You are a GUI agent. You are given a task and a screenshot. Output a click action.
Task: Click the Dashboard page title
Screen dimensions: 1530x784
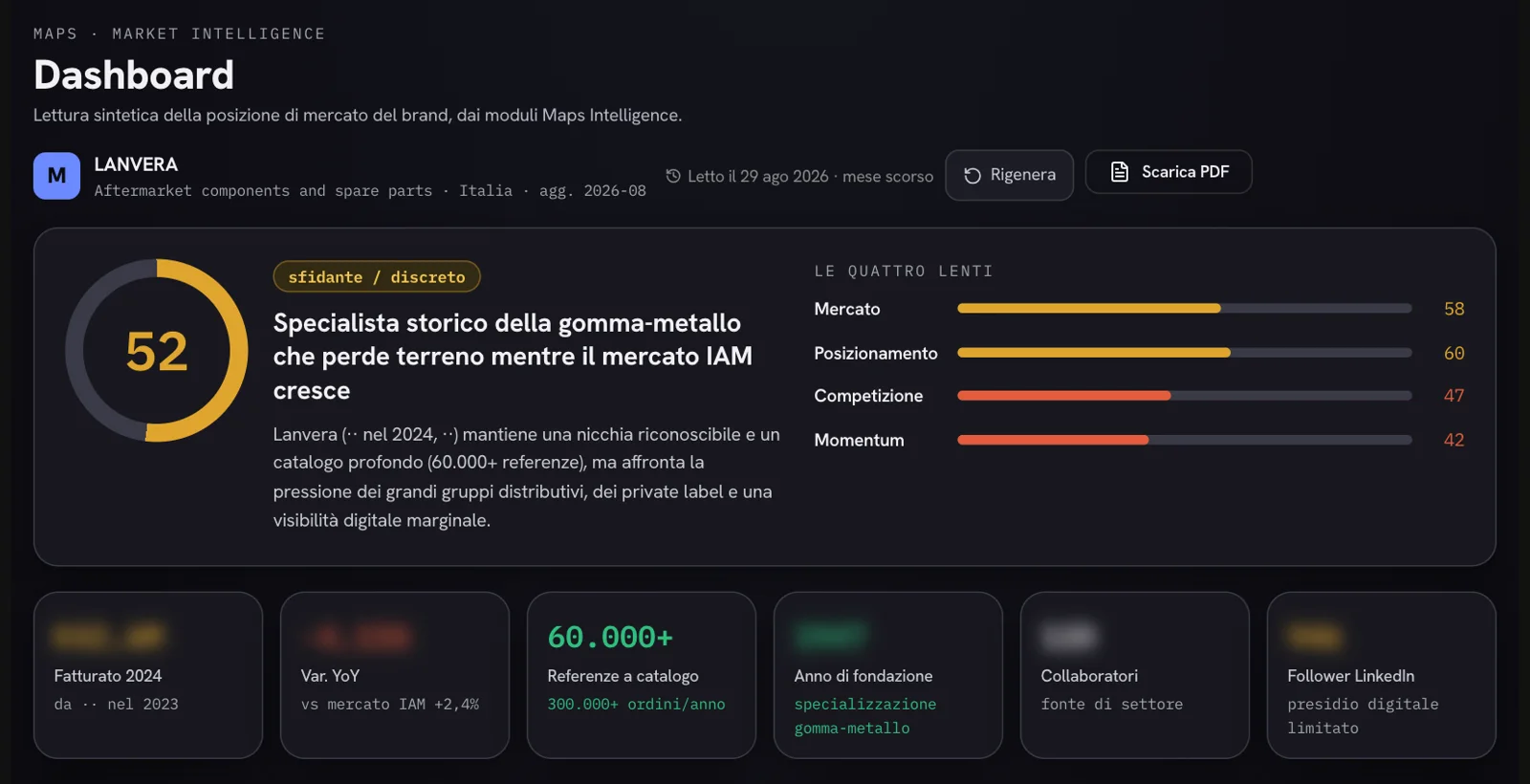point(134,75)
